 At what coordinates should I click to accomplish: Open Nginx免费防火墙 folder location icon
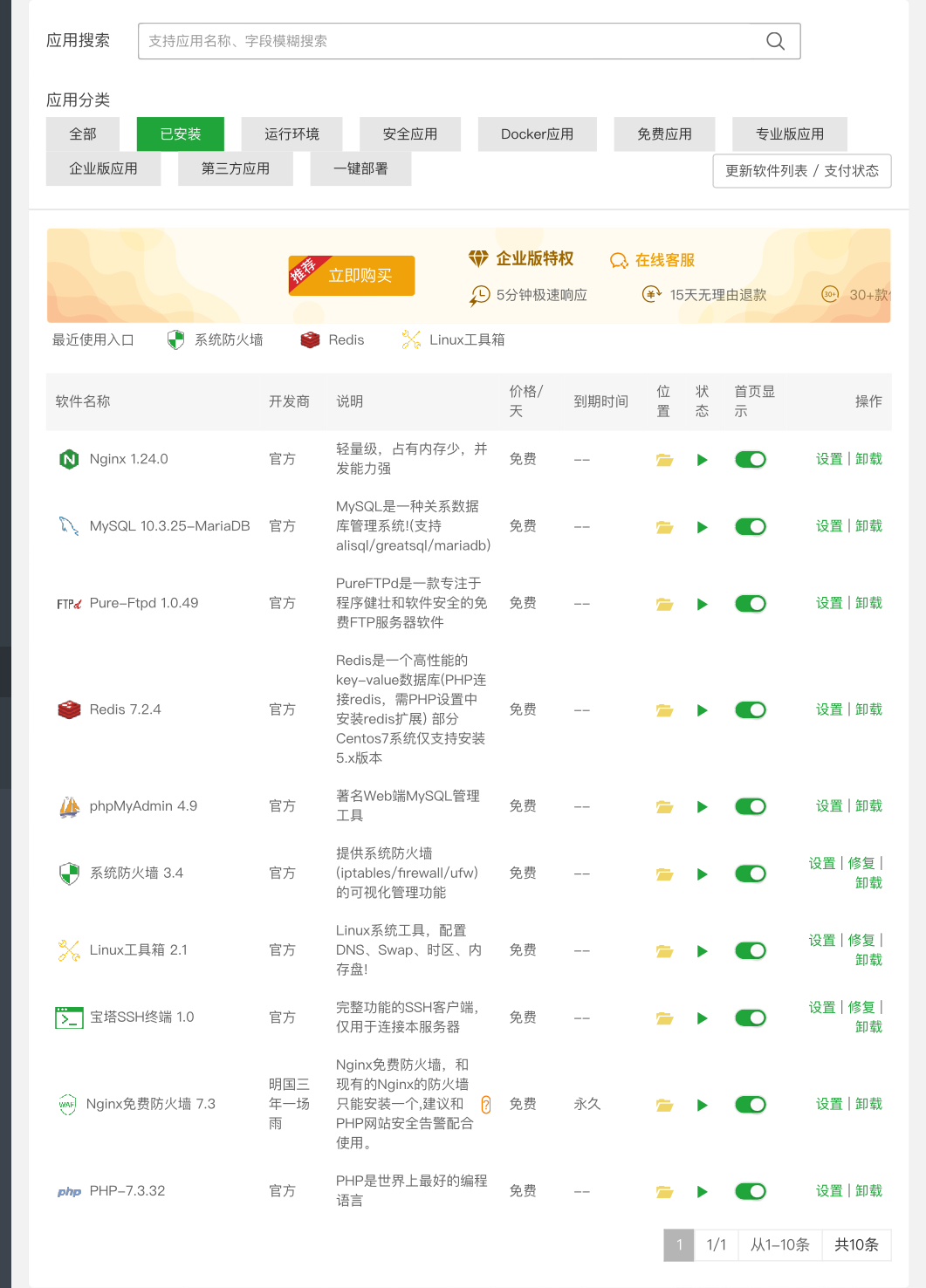tap(664, 1106)
